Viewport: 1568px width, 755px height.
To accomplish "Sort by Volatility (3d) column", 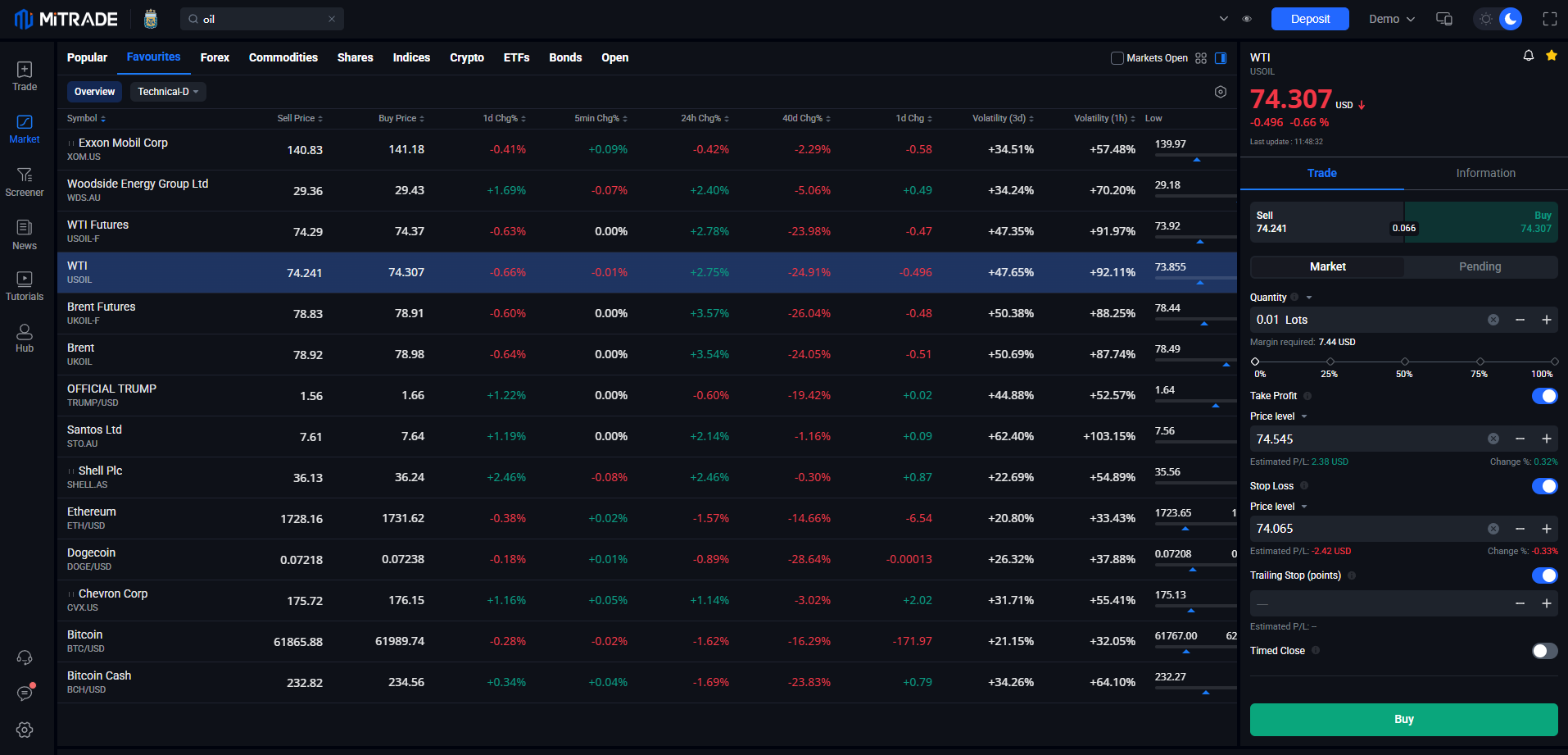I will (1003, 119).
